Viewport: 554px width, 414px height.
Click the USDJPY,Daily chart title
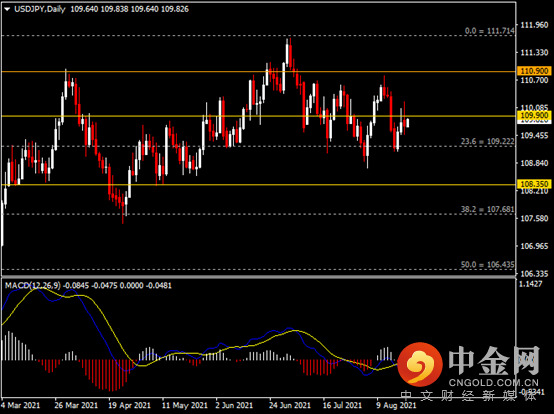[40, 9]
